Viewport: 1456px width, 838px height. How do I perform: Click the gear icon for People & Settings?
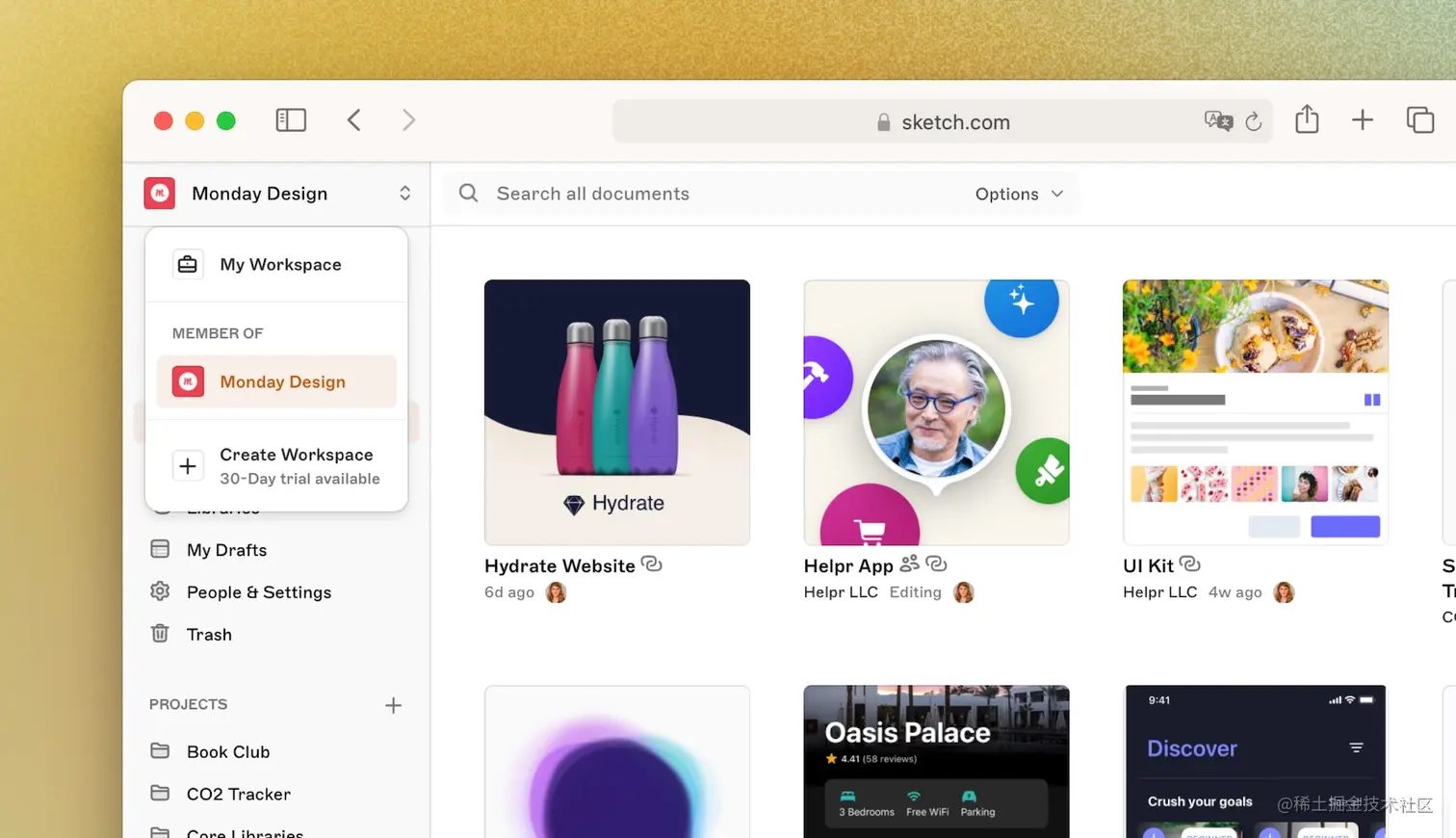(x=160, y=591)
